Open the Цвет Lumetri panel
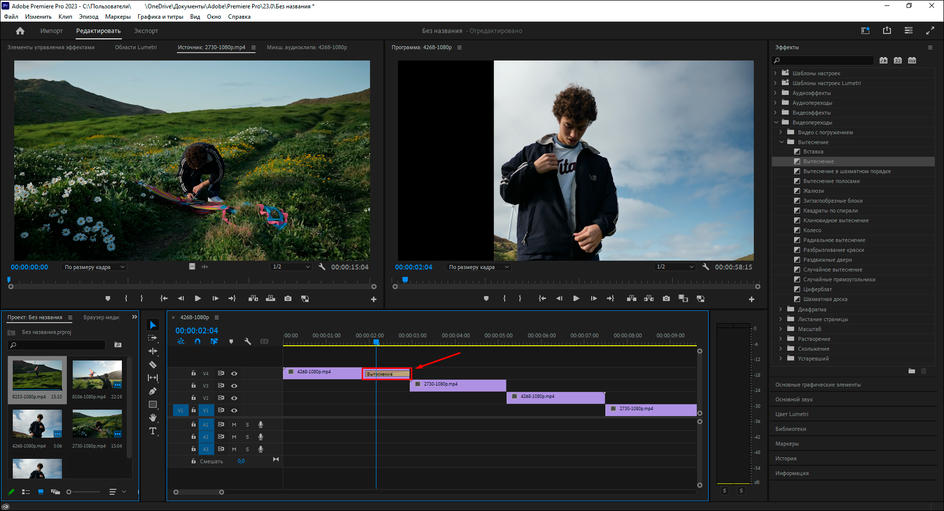The image size is (944, 511). coord(792,414)
